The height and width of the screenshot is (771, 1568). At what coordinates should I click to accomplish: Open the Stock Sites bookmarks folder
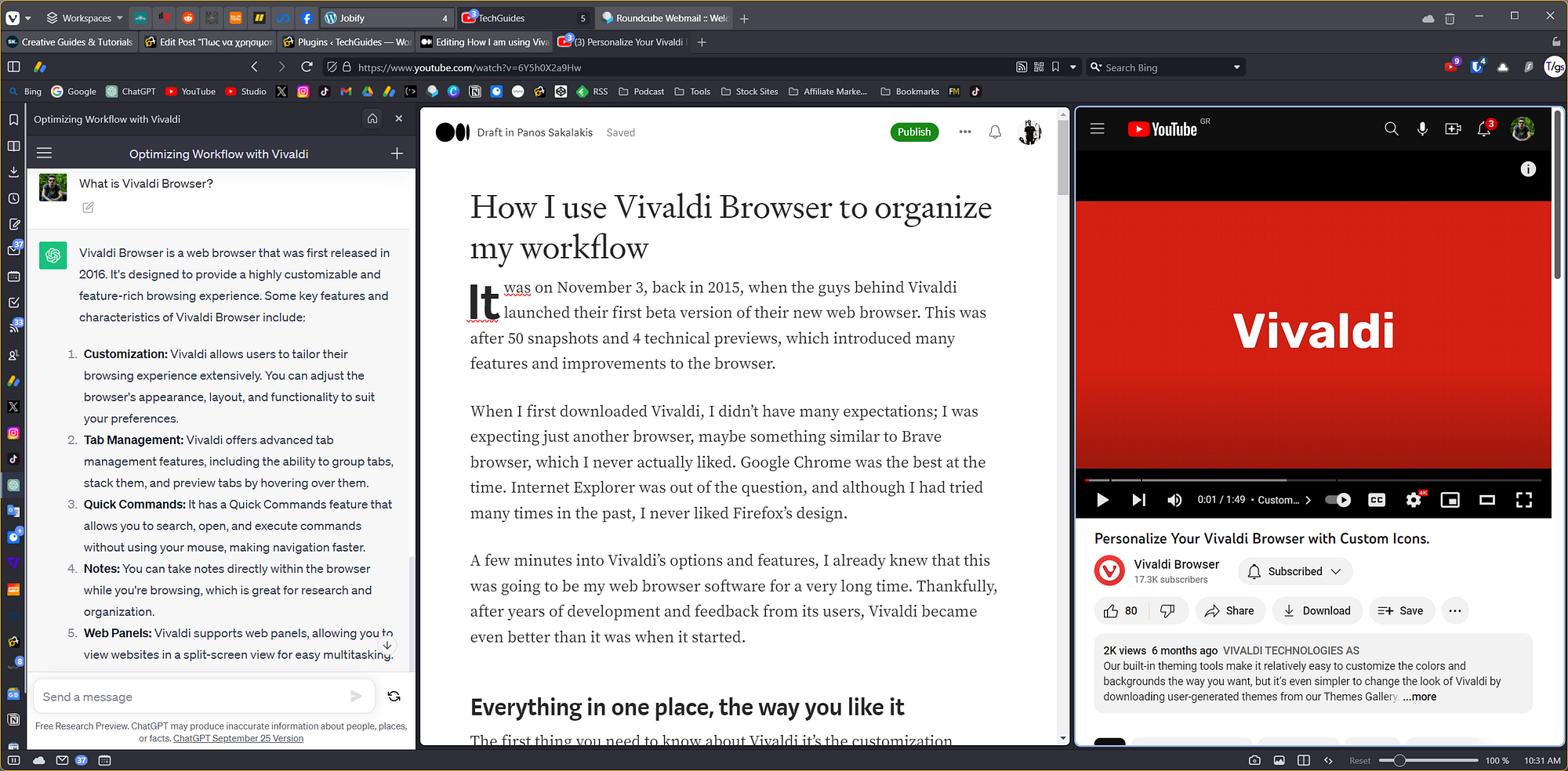coord(750,92)
